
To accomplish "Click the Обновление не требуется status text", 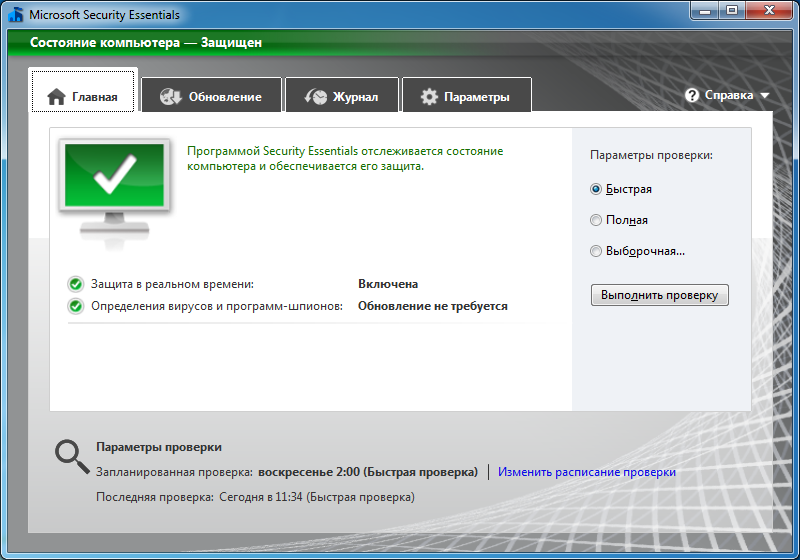I will tap(433, 306).
